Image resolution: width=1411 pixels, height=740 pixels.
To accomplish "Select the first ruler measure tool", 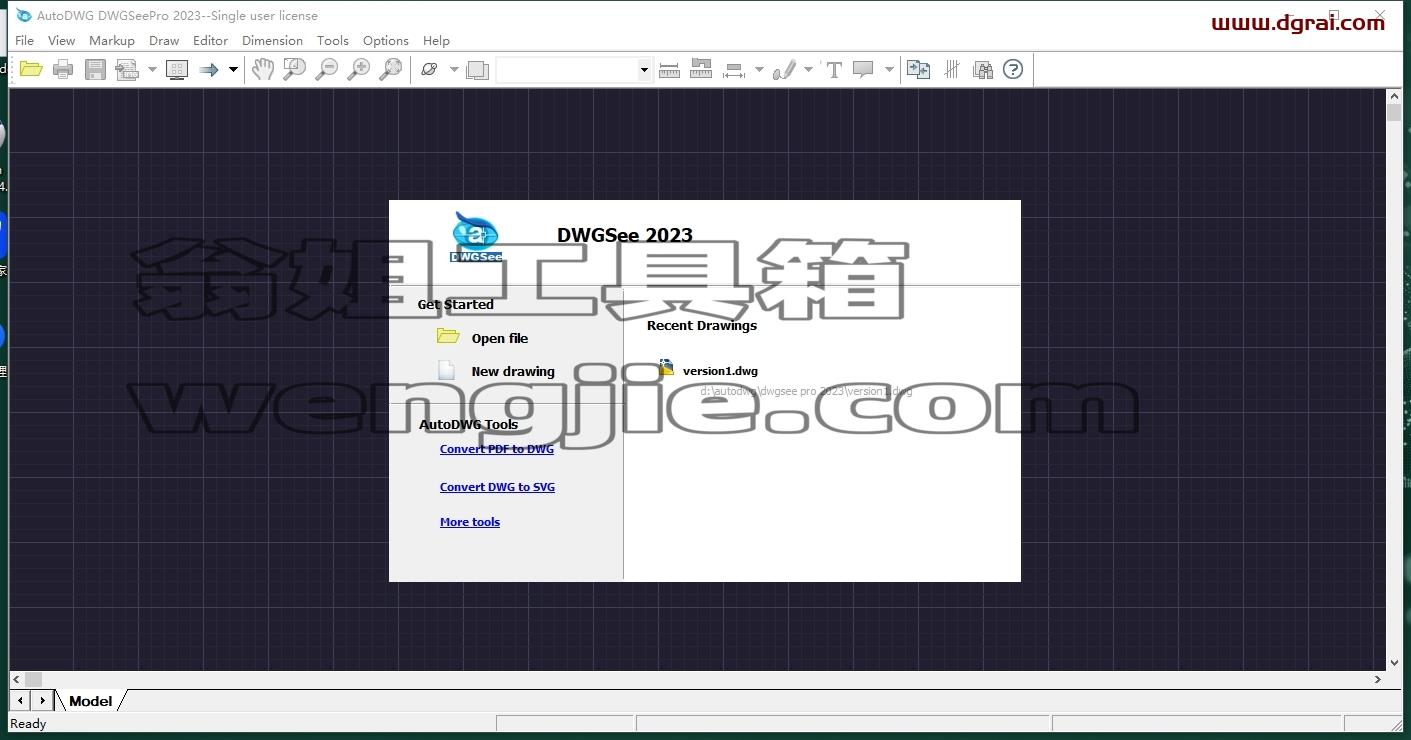I will (x=670, y=69).
